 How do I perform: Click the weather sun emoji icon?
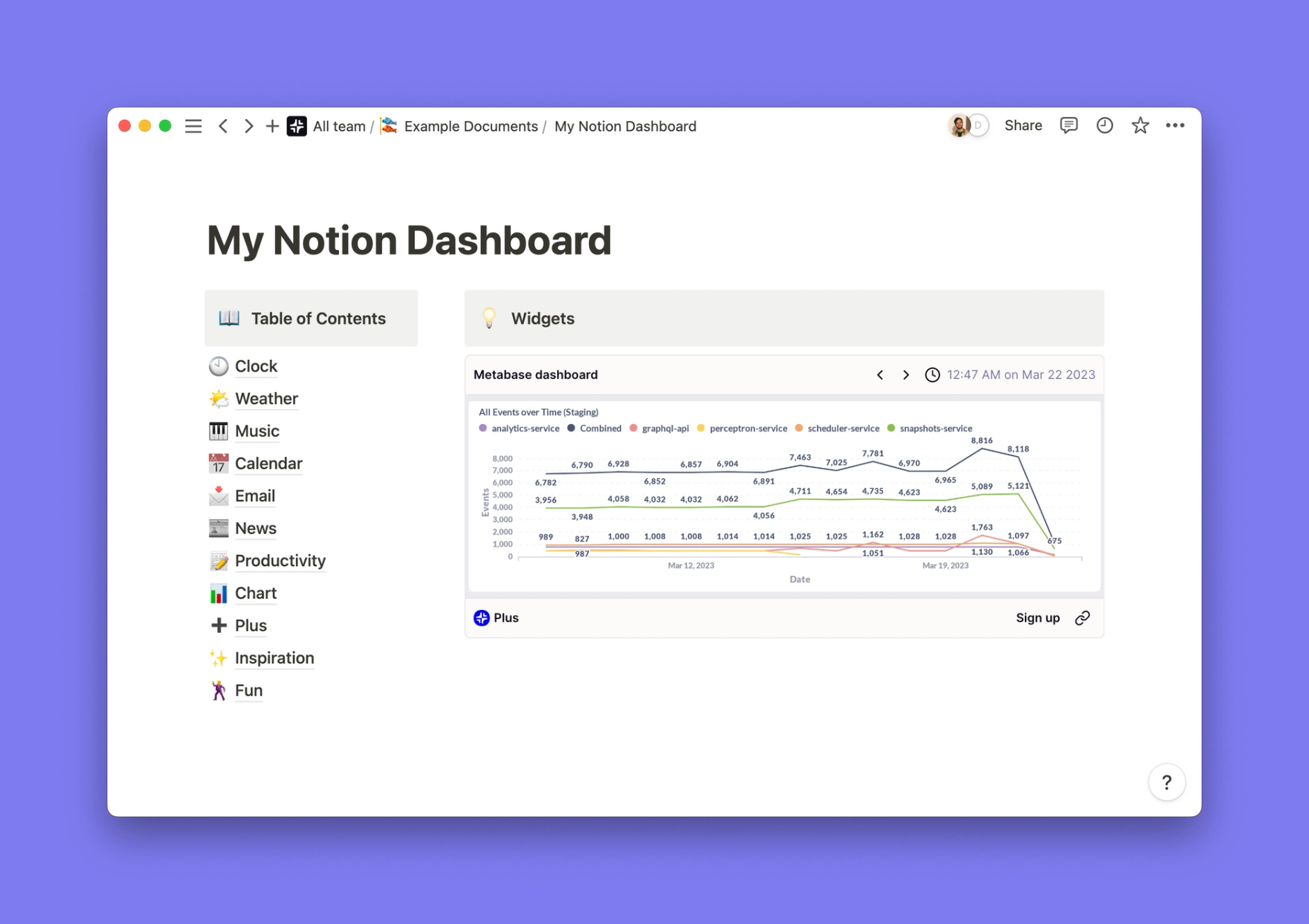219,399
